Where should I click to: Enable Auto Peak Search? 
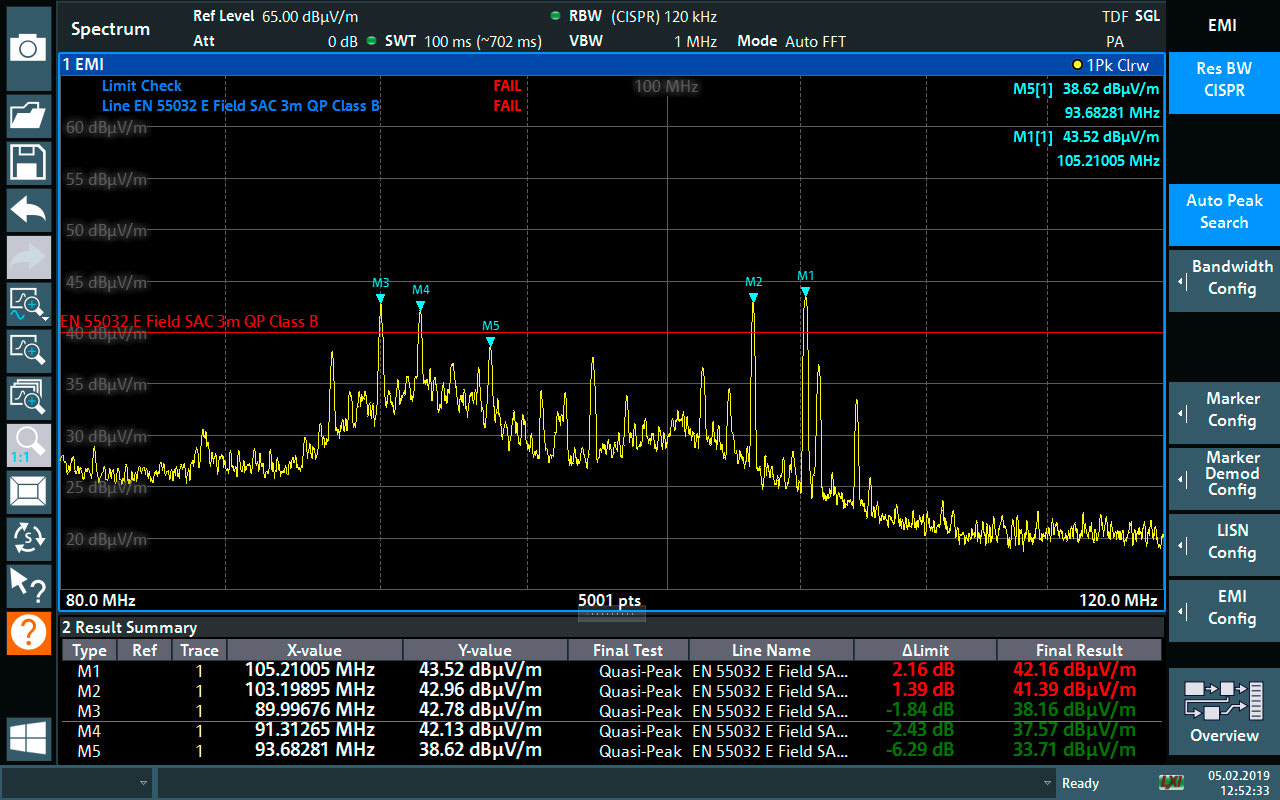point(1223,214)
